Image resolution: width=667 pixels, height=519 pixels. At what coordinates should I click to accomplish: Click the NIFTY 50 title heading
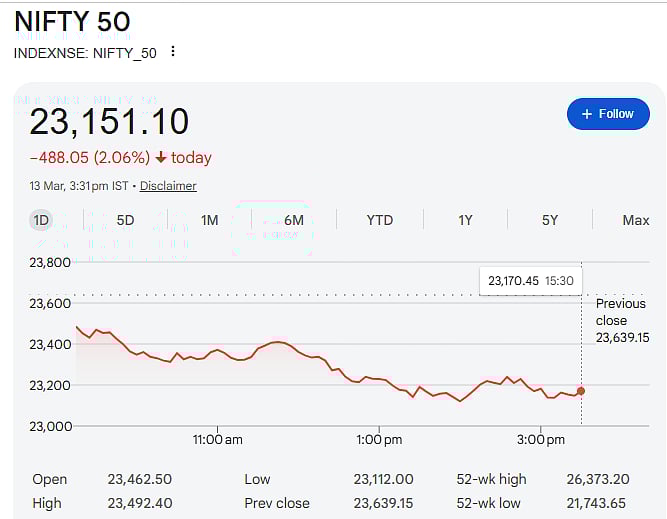[x=72, y=21]
